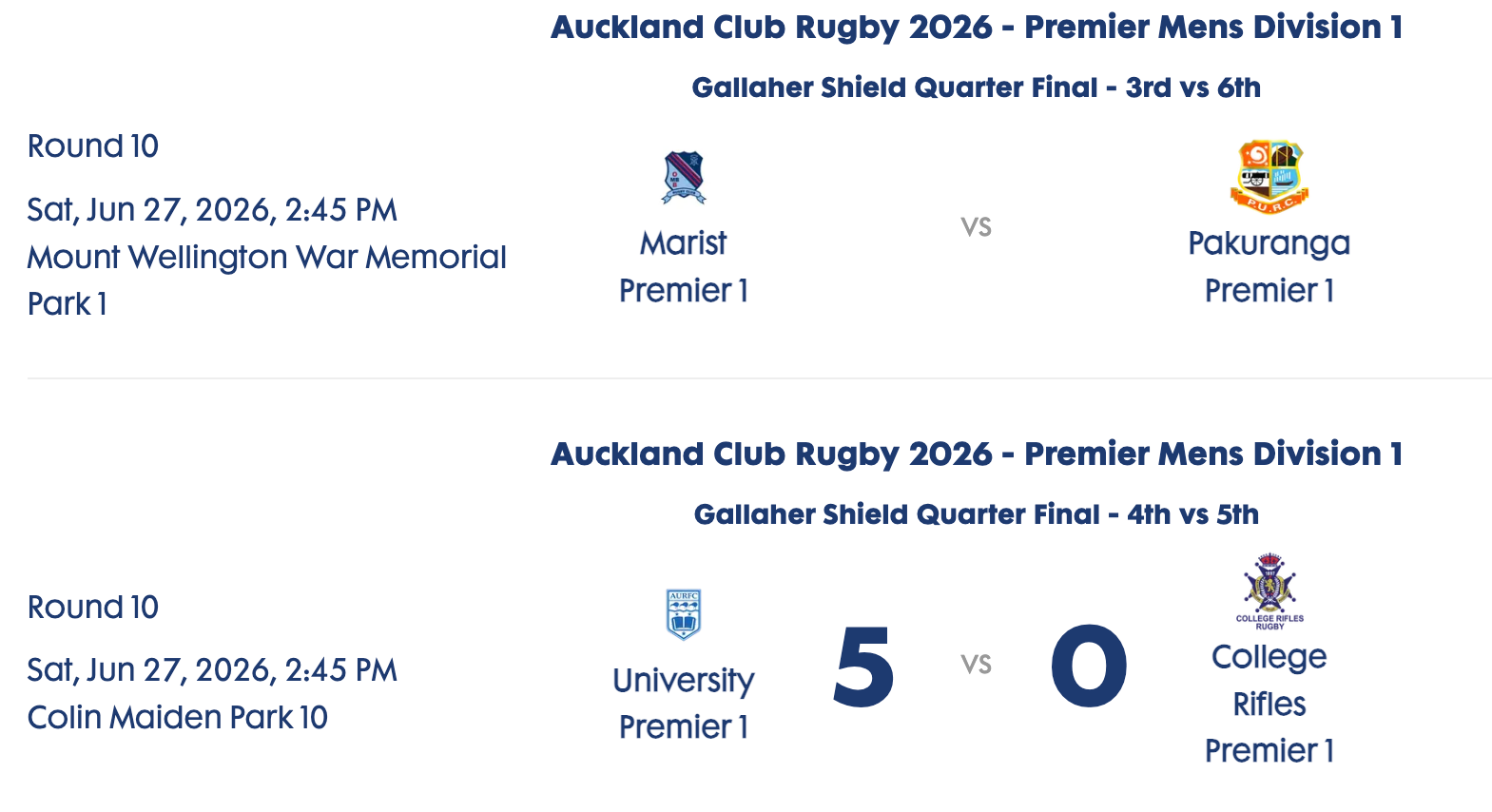Click the University AURFC crest logo
This screenshot has width=1492, height=812.
pos(684,614)
